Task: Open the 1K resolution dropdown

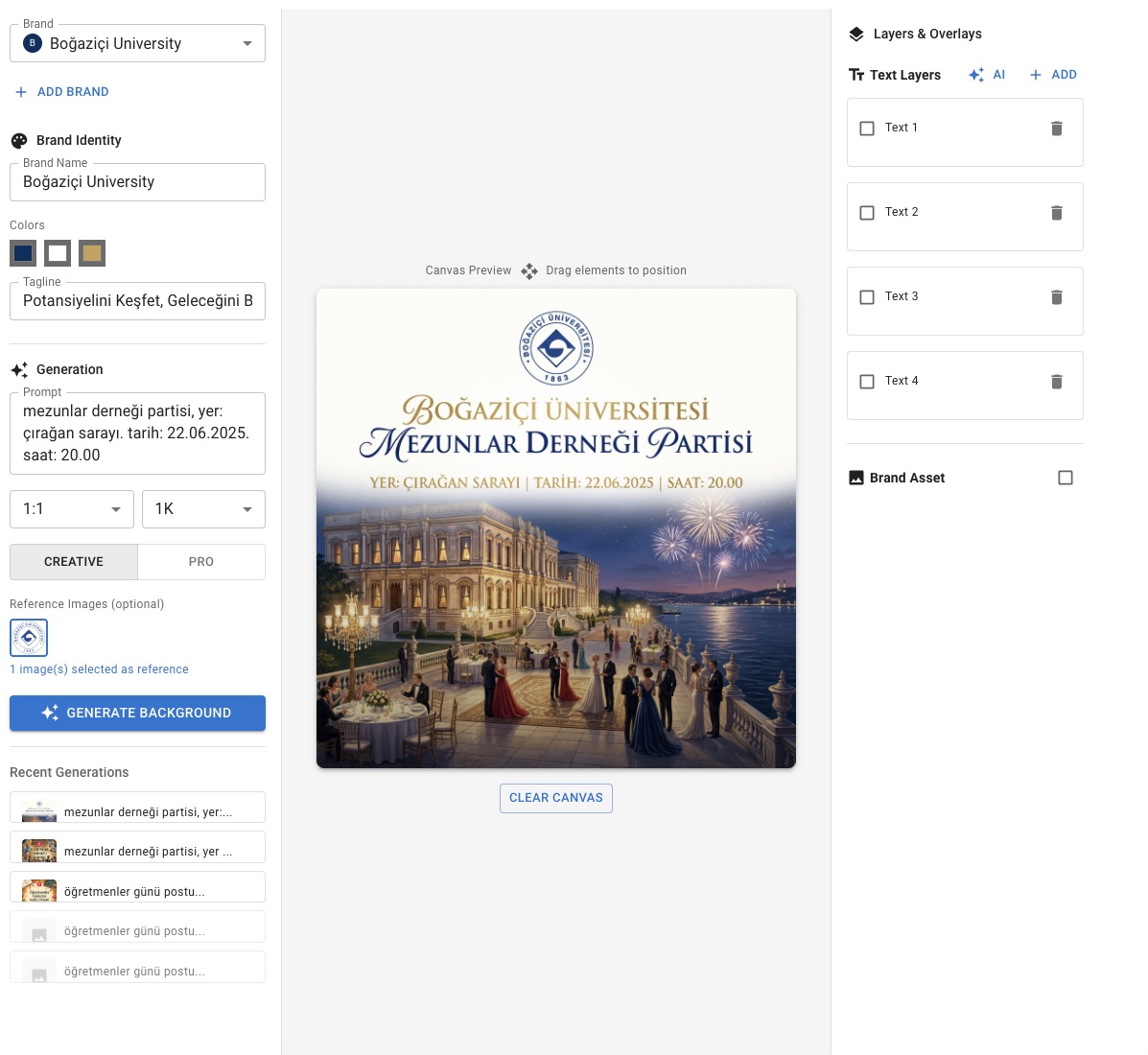Action: (203, 509)
